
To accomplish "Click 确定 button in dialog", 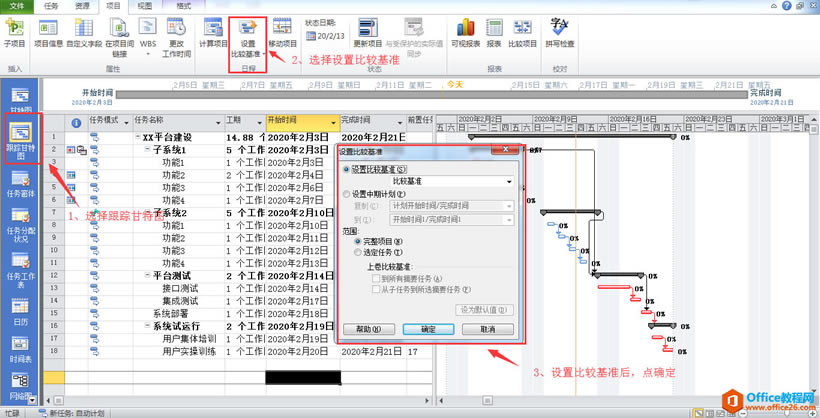I will pos(428,330).
